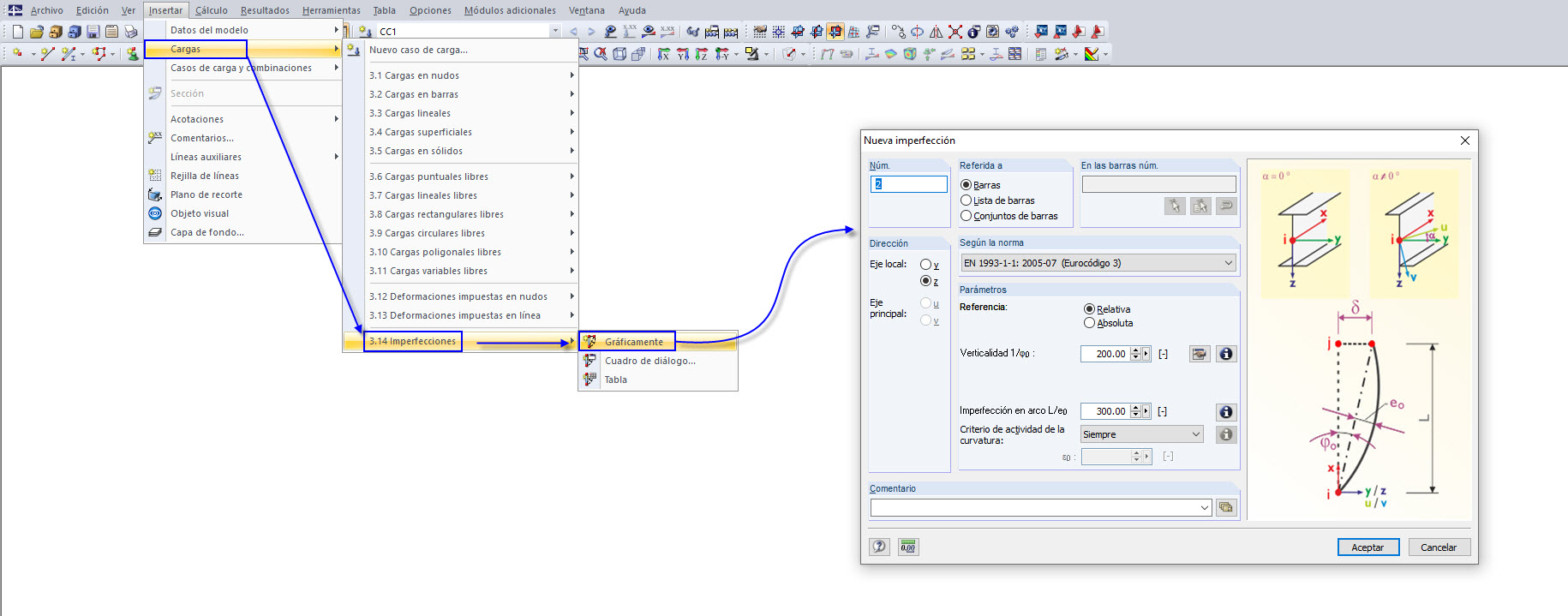Open the Comentario combo box arrow

(x=1204, y=508)
